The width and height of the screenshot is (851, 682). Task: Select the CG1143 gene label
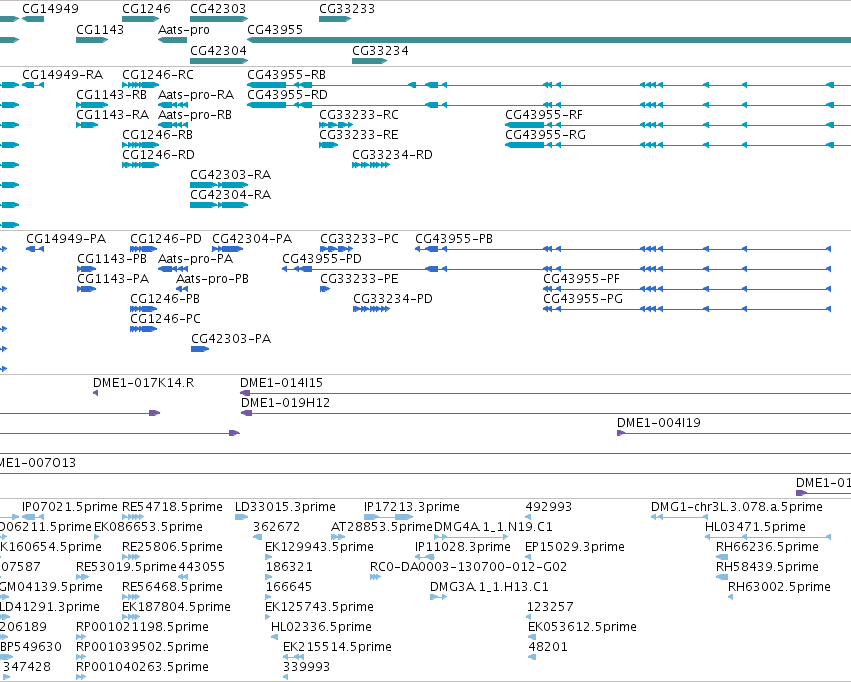(100, 29)
